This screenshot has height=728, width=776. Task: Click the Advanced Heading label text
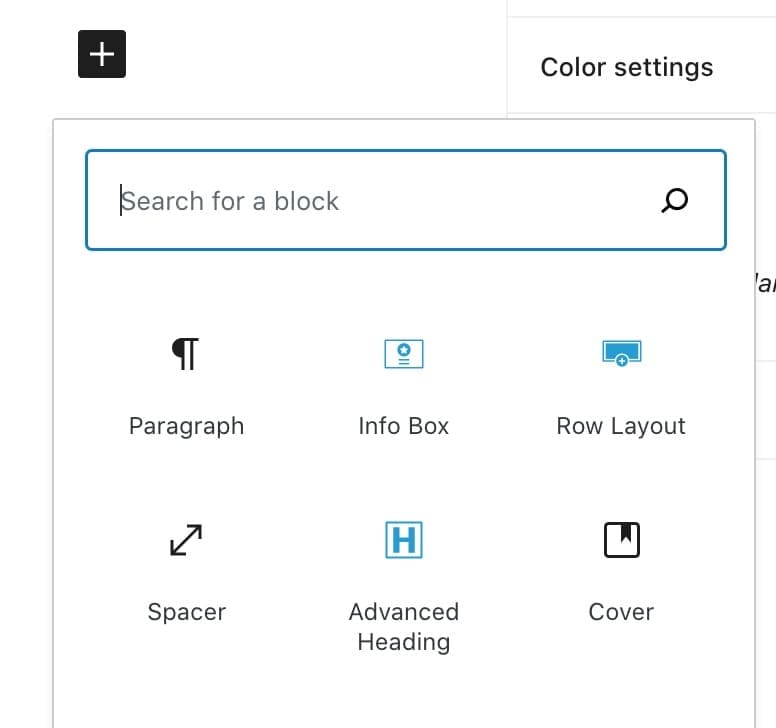(x=404, y=627)
